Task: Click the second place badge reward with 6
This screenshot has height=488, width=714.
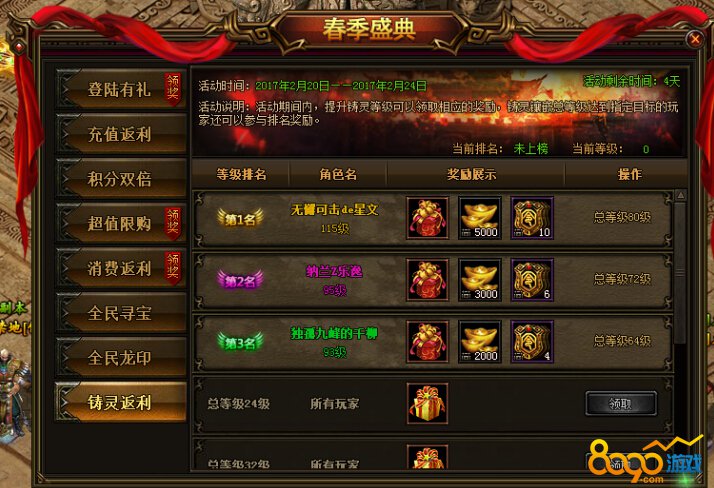Action: point(532,280)
